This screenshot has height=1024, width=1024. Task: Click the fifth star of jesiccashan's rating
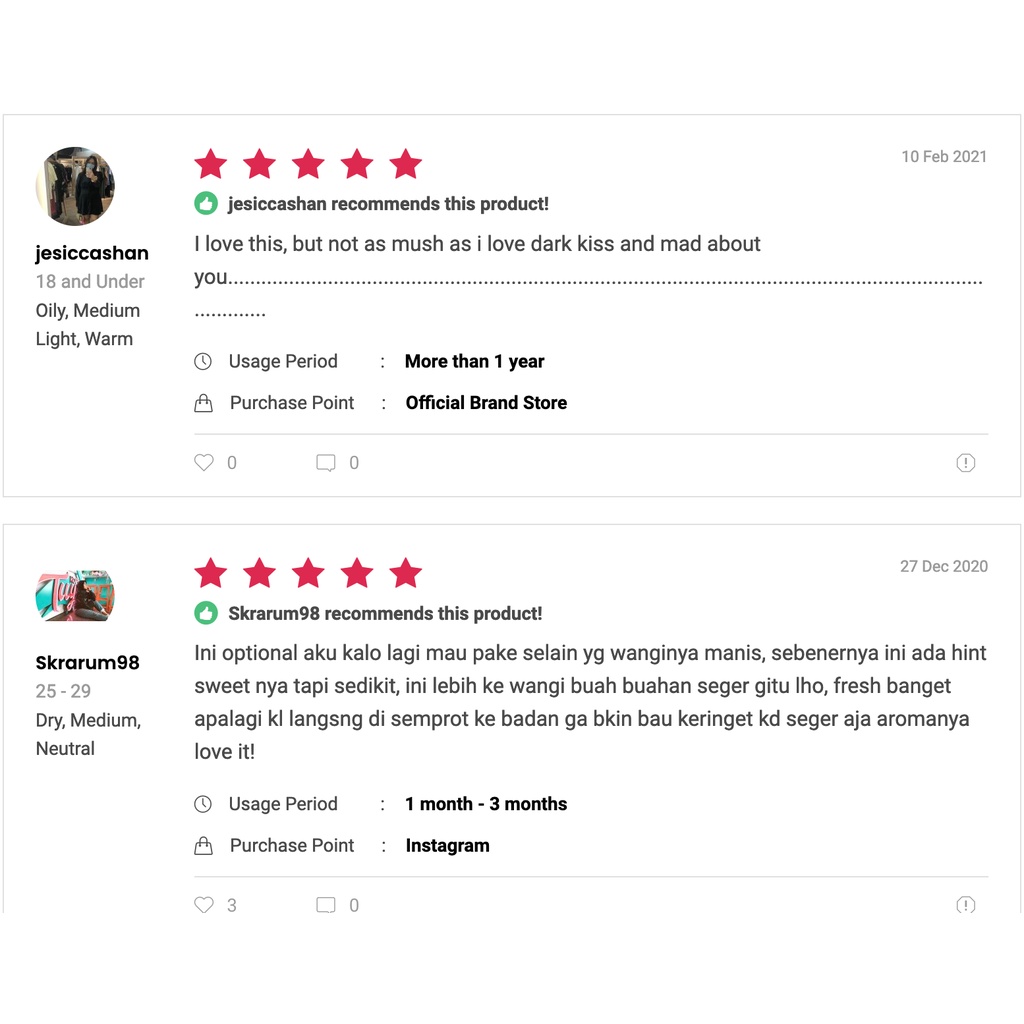(406, 163)
